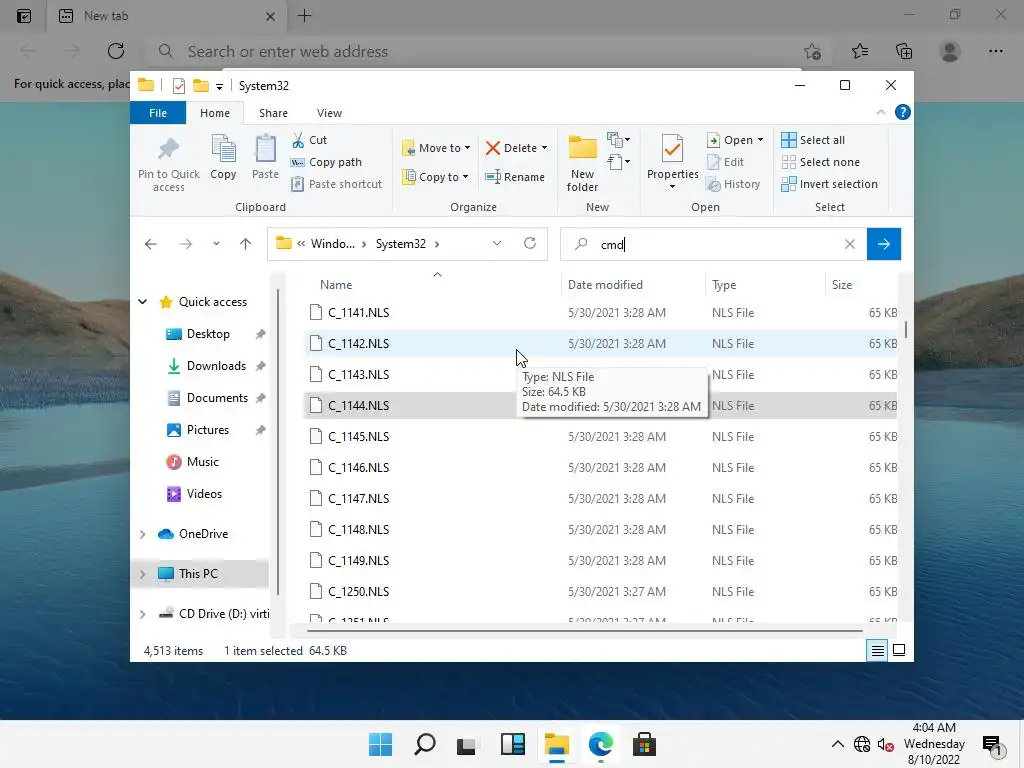The height and width of the screenshot is (768, 1024).
Task: Select file C_1148.NLS
Action: 359,530
